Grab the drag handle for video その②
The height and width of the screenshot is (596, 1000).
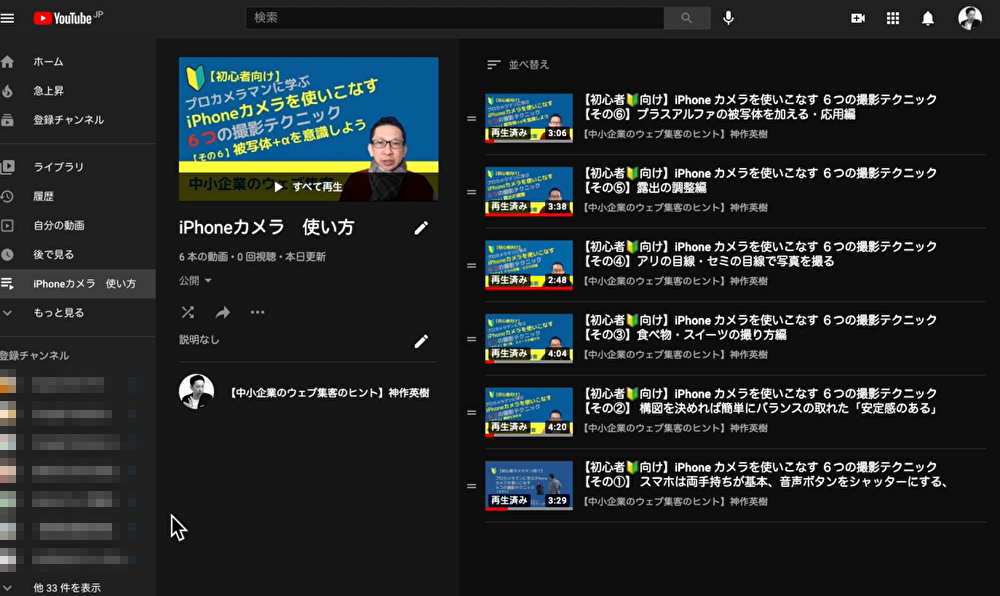471,412
